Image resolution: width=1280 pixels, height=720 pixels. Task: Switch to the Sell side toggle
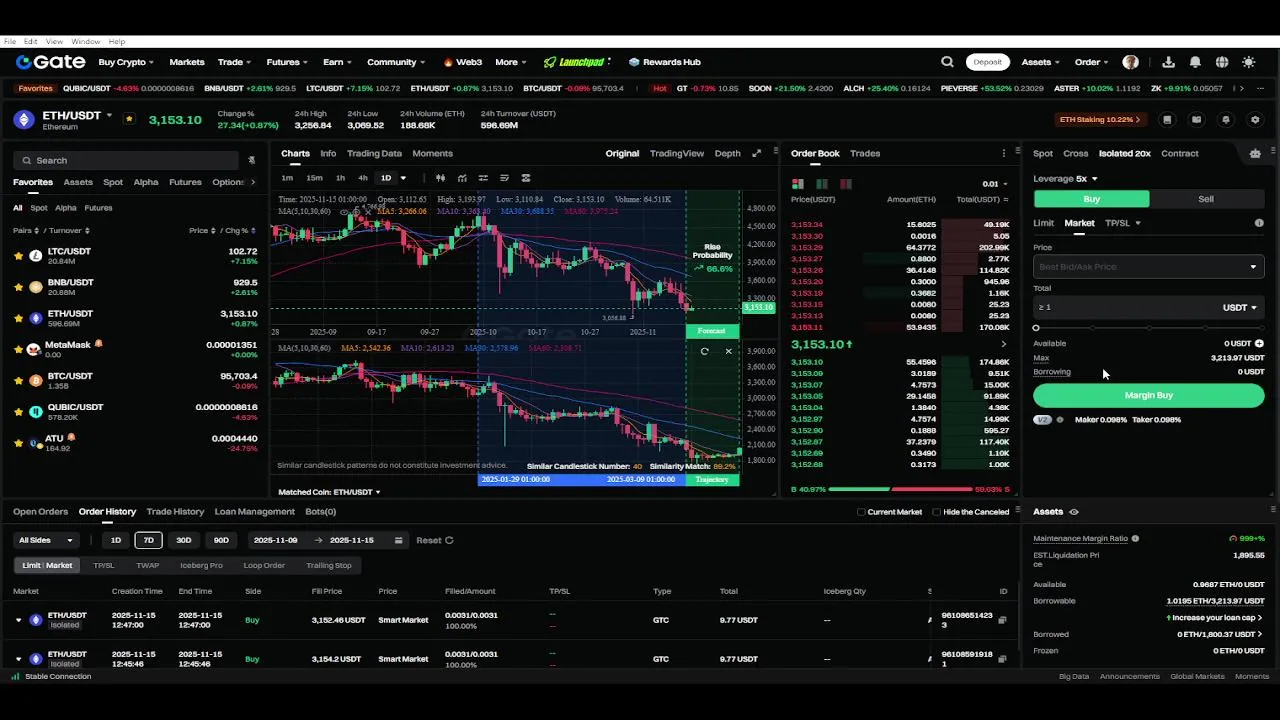point(1206,199)
